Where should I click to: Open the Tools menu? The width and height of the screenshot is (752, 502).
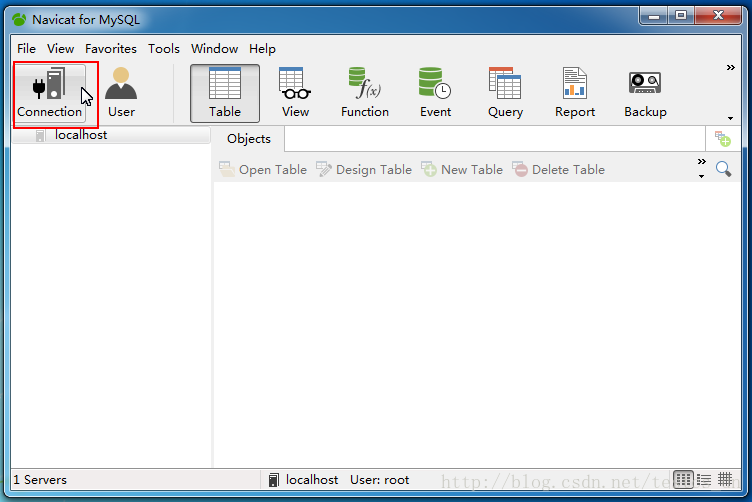click(164, 48)
